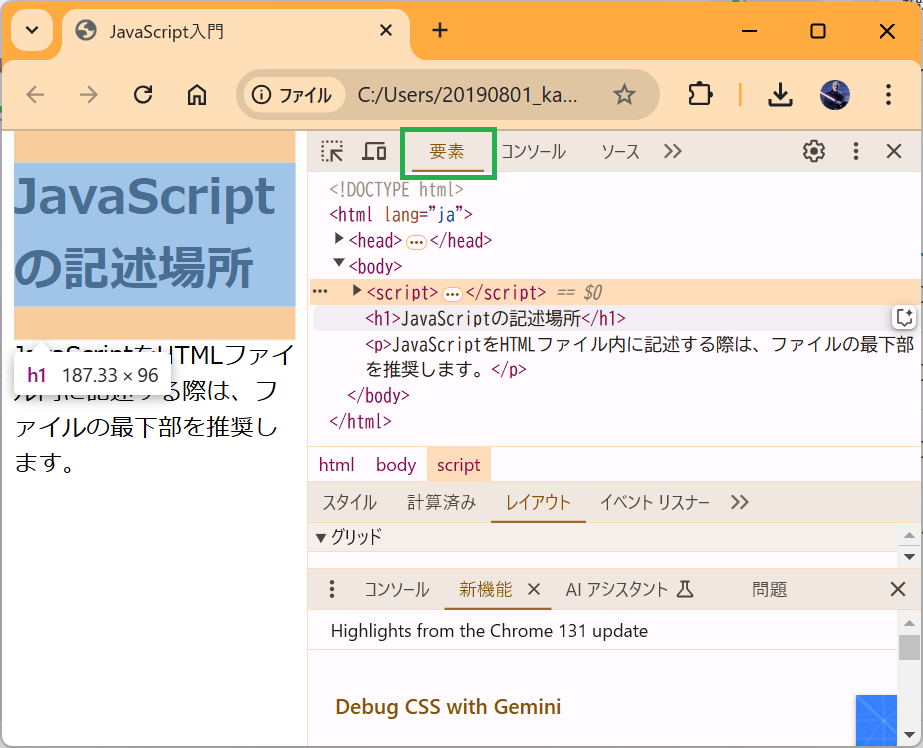Image resolution: width=923 pixels, height=748 pixels.
Task: Click the address bar URL field
Action: coord(468,95)
